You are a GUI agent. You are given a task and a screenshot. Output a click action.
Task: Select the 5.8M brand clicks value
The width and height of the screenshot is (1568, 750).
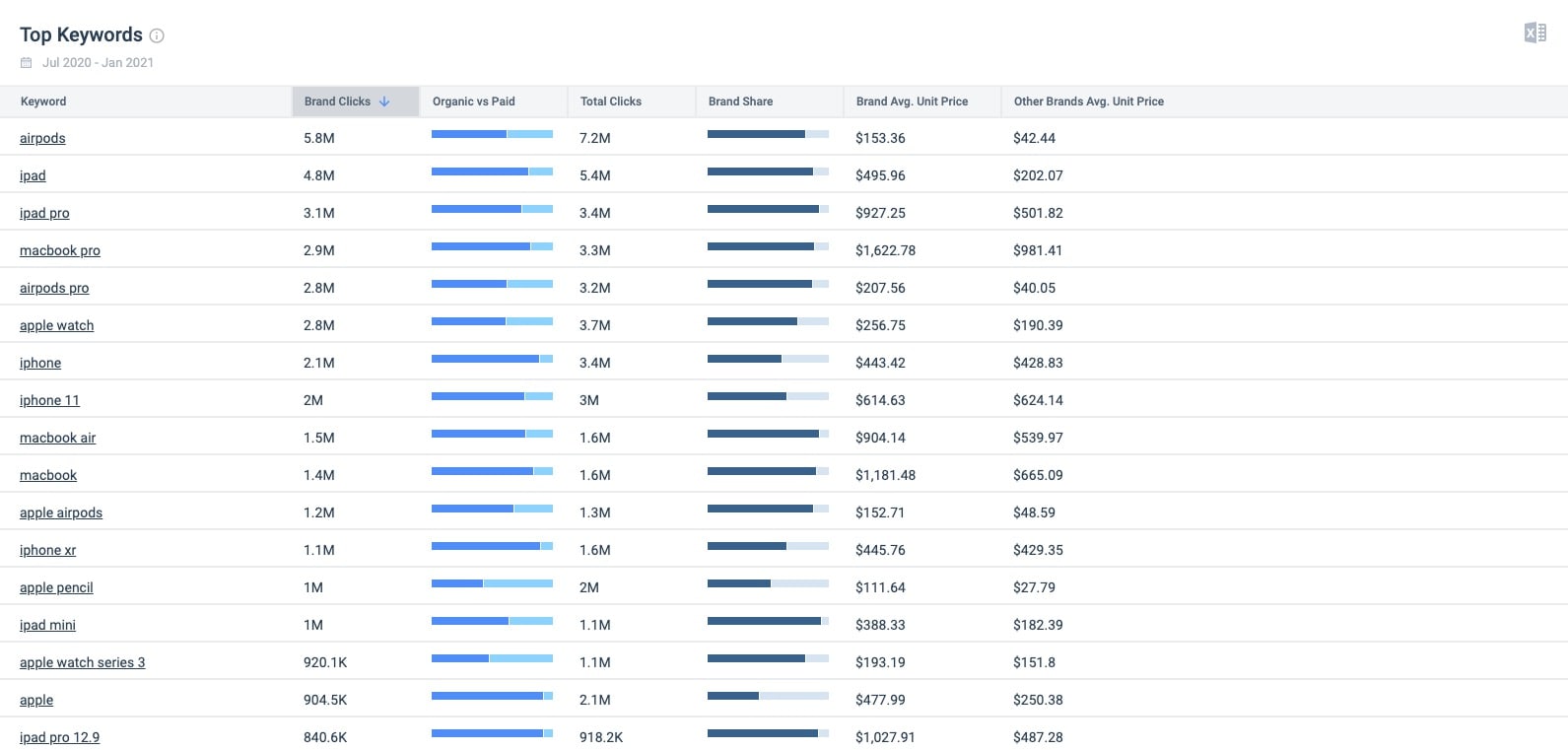[x=319, y=138]
